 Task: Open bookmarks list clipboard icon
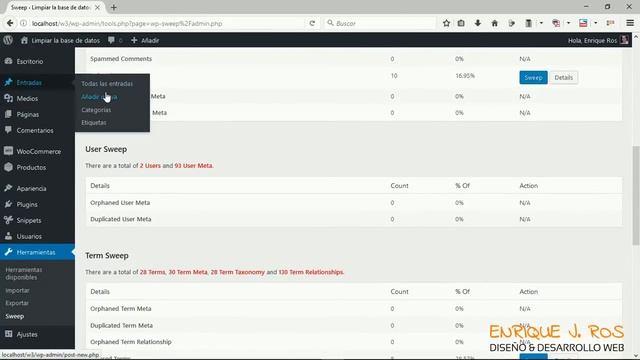(x=461, y=23)
